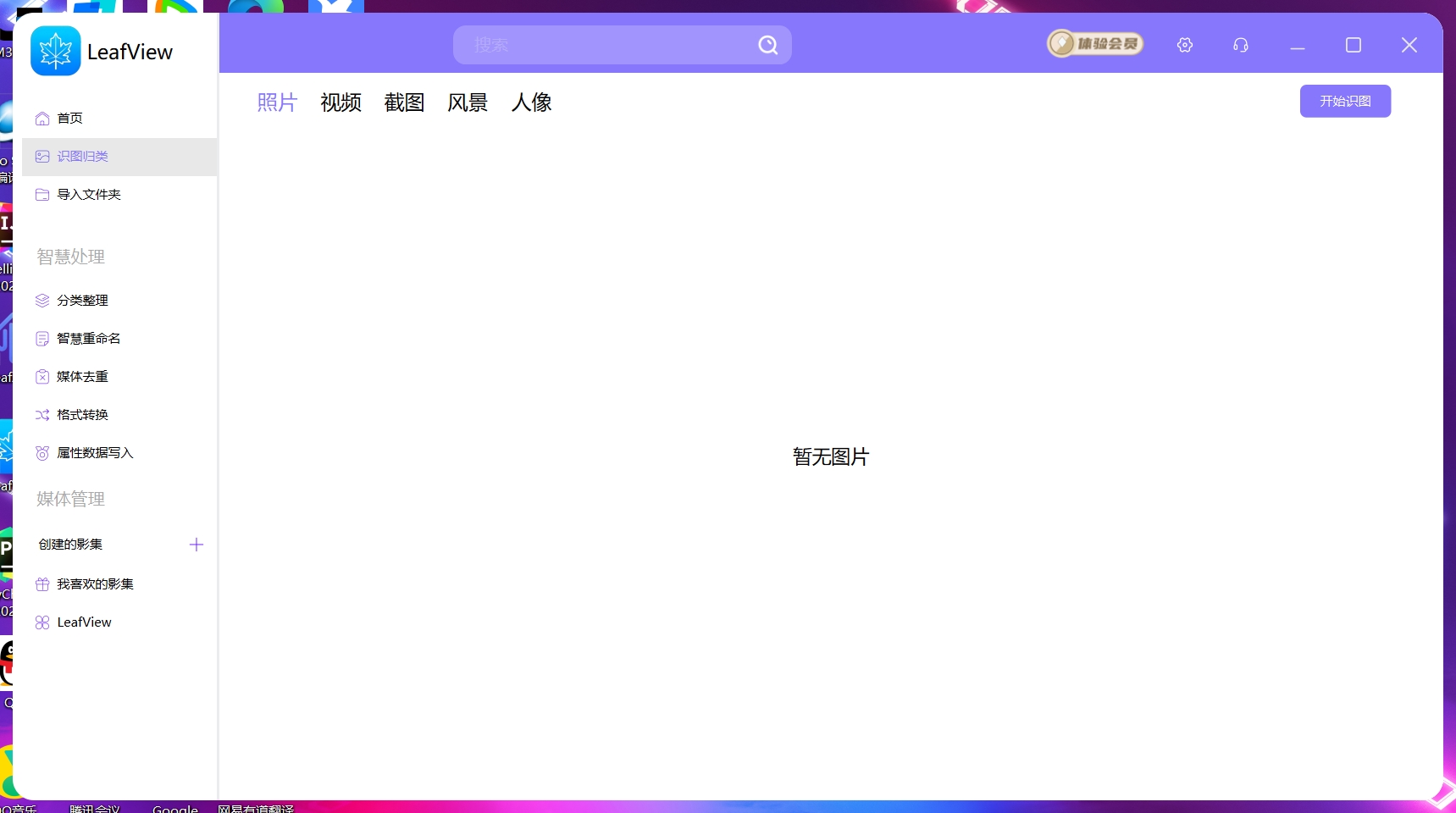This screenshot has height=813, width=1456.
Task: Maximize the LeafView window
Action: 1354,45
